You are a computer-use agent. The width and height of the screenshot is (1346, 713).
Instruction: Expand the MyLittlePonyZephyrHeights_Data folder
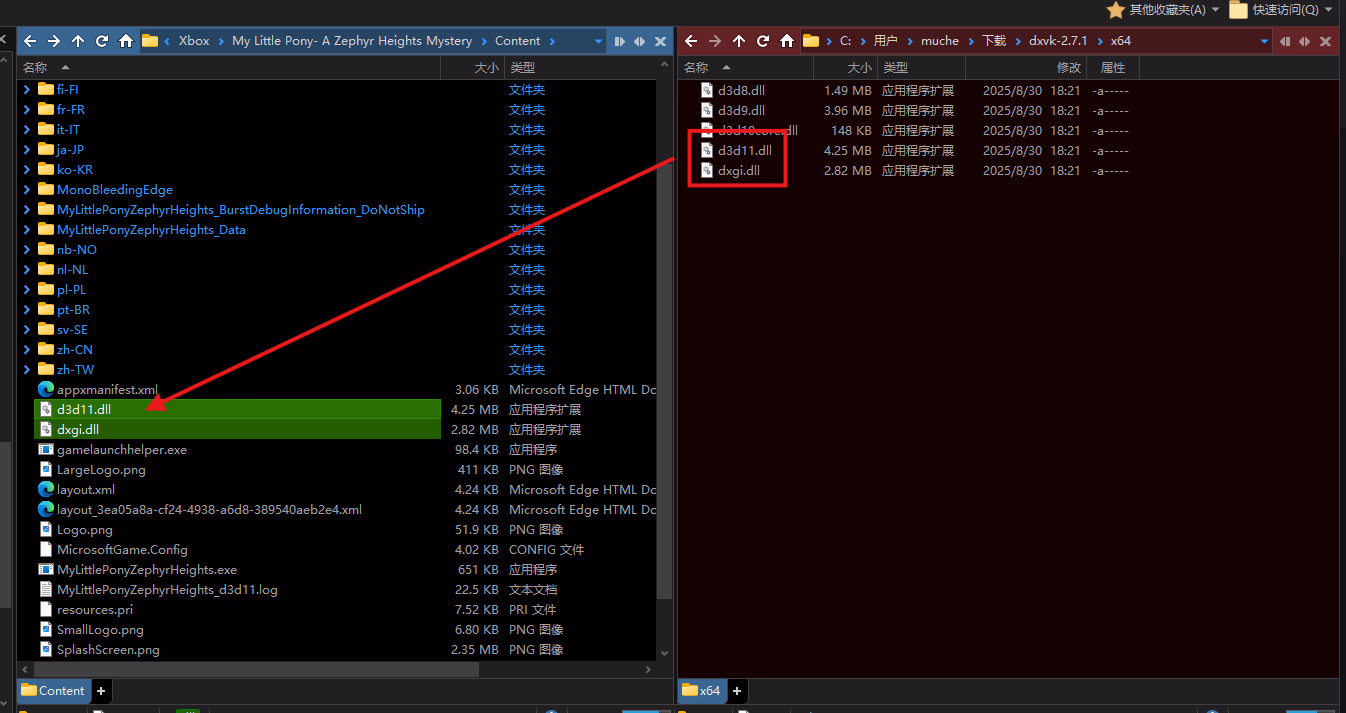(x=27, y=229)
